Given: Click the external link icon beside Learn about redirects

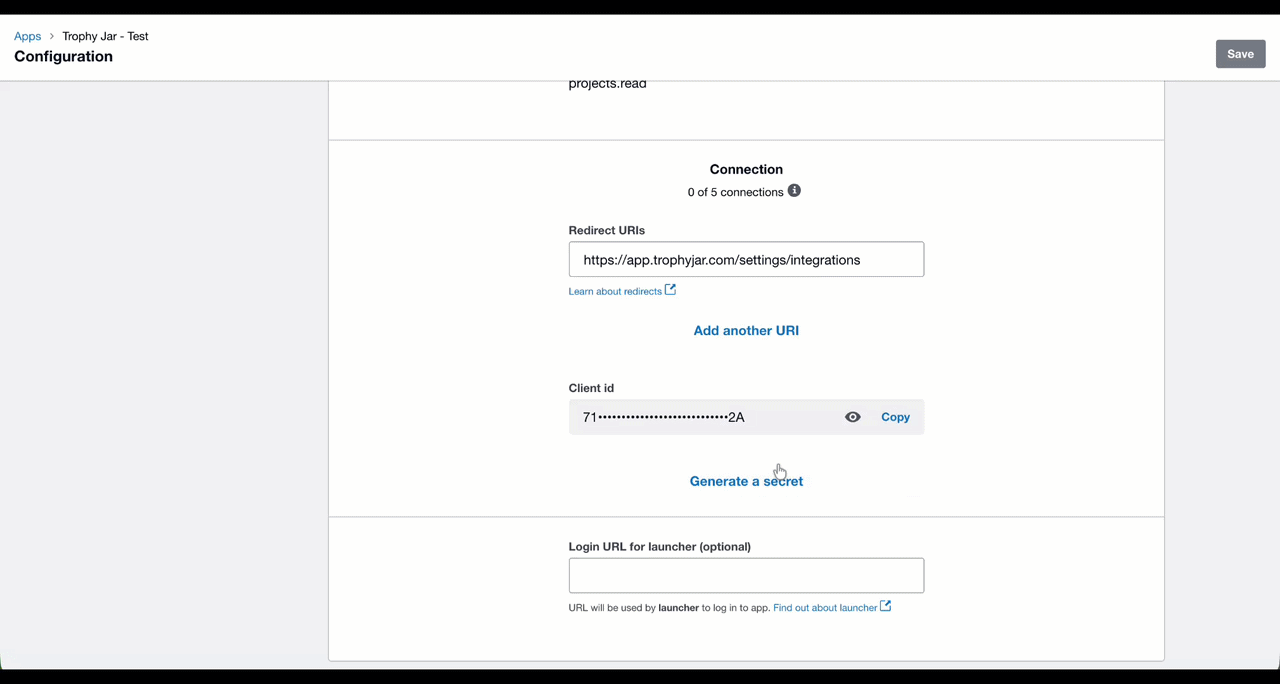Looking at the screenshot, I should coord(671,290).
